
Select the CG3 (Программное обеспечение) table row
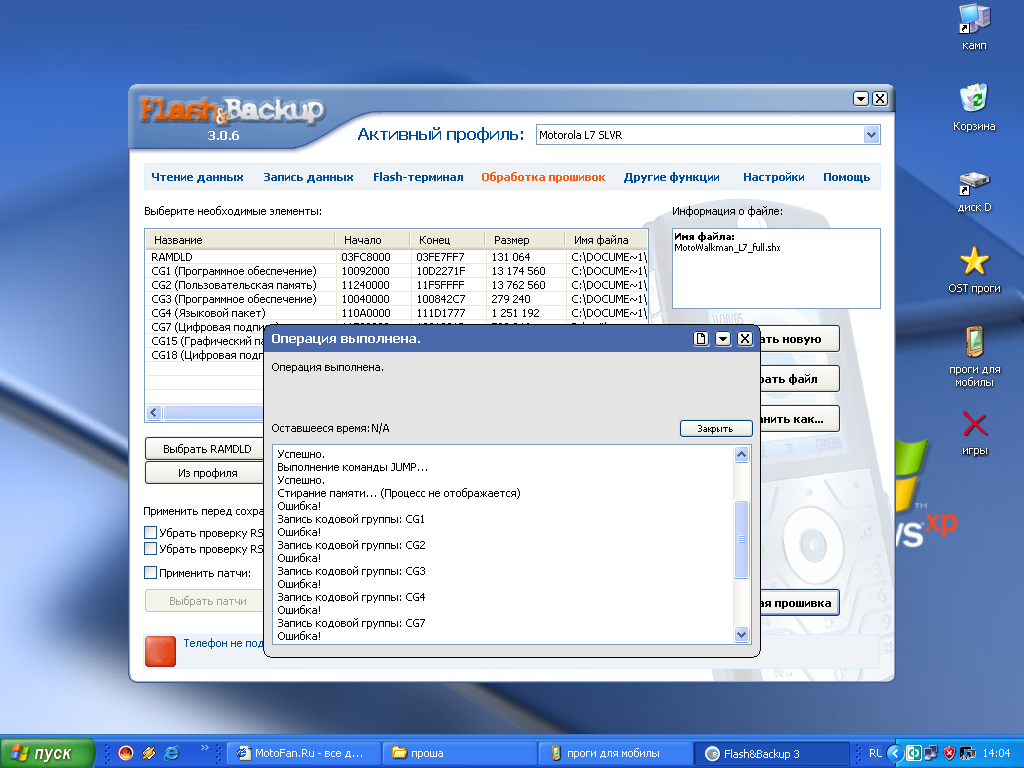(396, 299)
